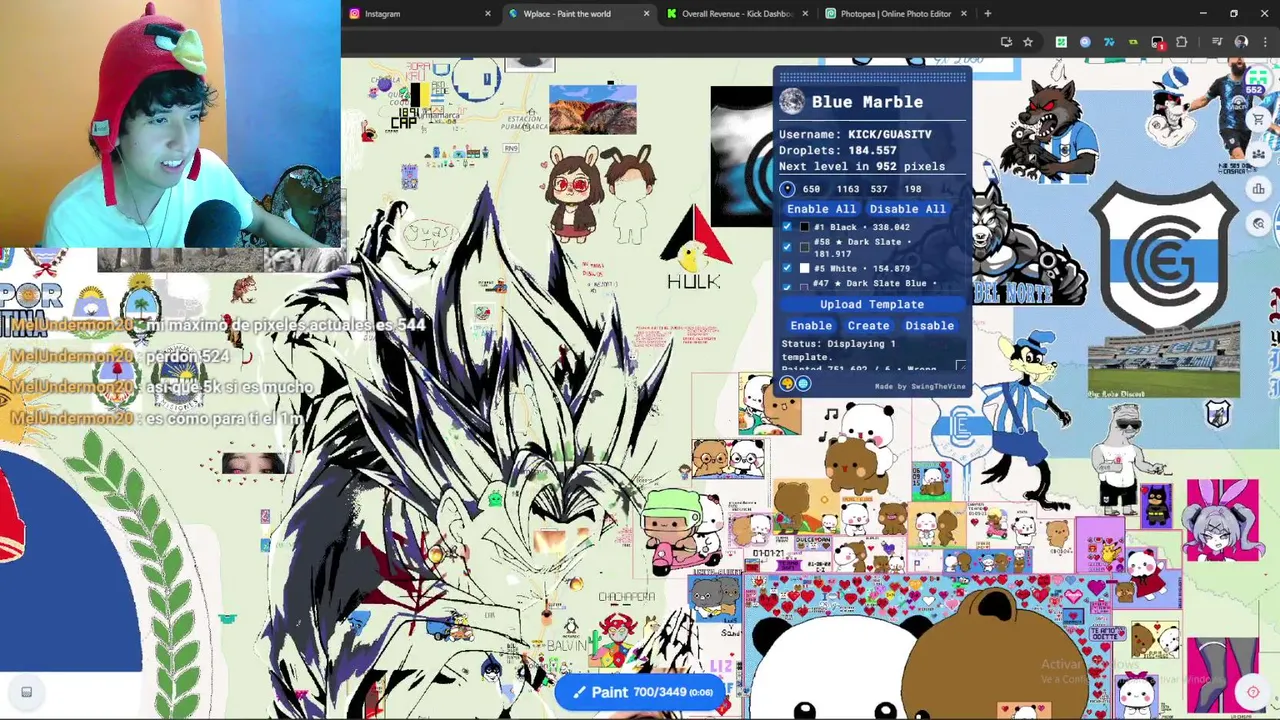This screenshot has width=1280, height=720.
Task: Click the Blue Marble title text
Action: coord(867,102)
